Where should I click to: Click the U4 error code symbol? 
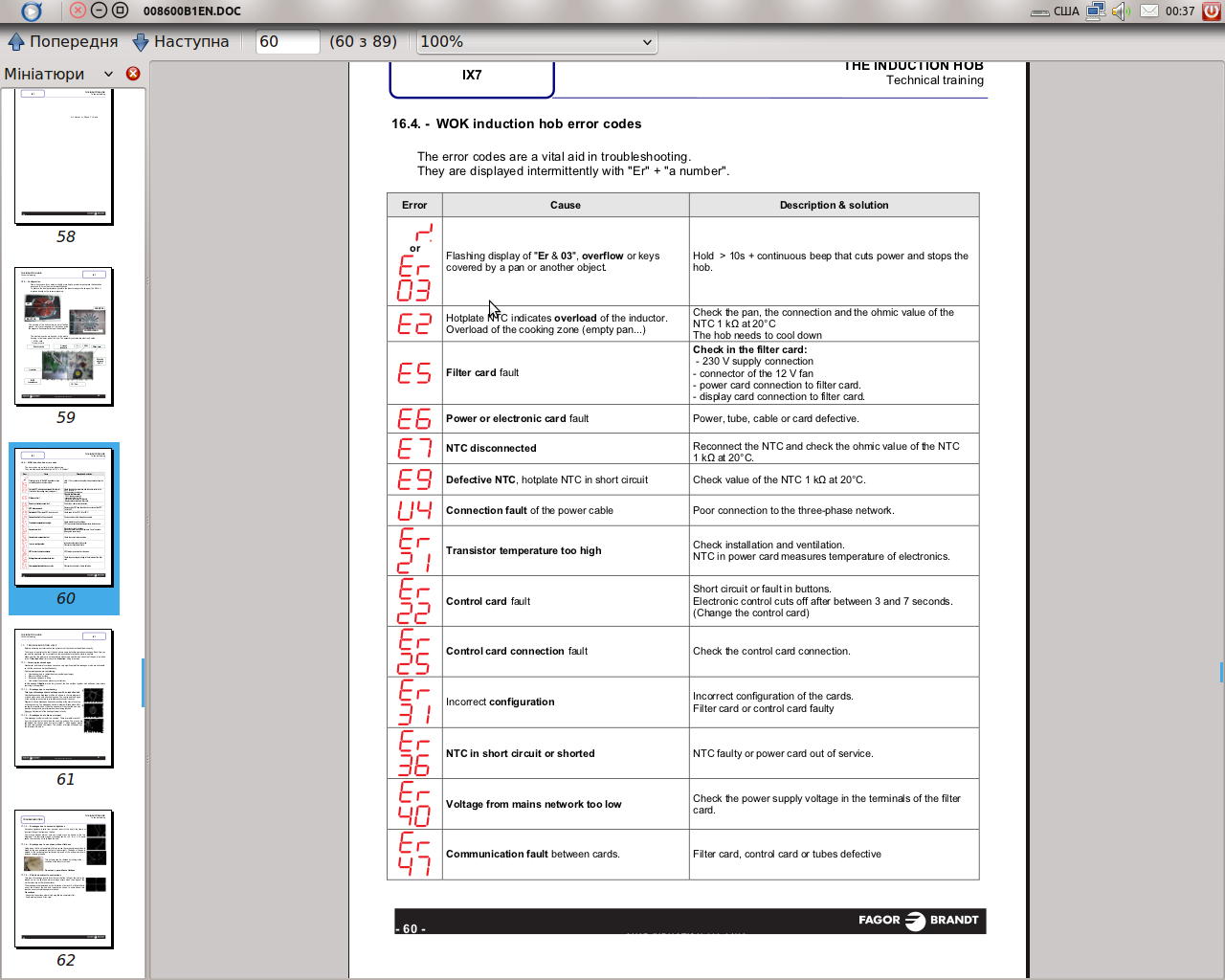pyautogui.click(x=414, y=510)
